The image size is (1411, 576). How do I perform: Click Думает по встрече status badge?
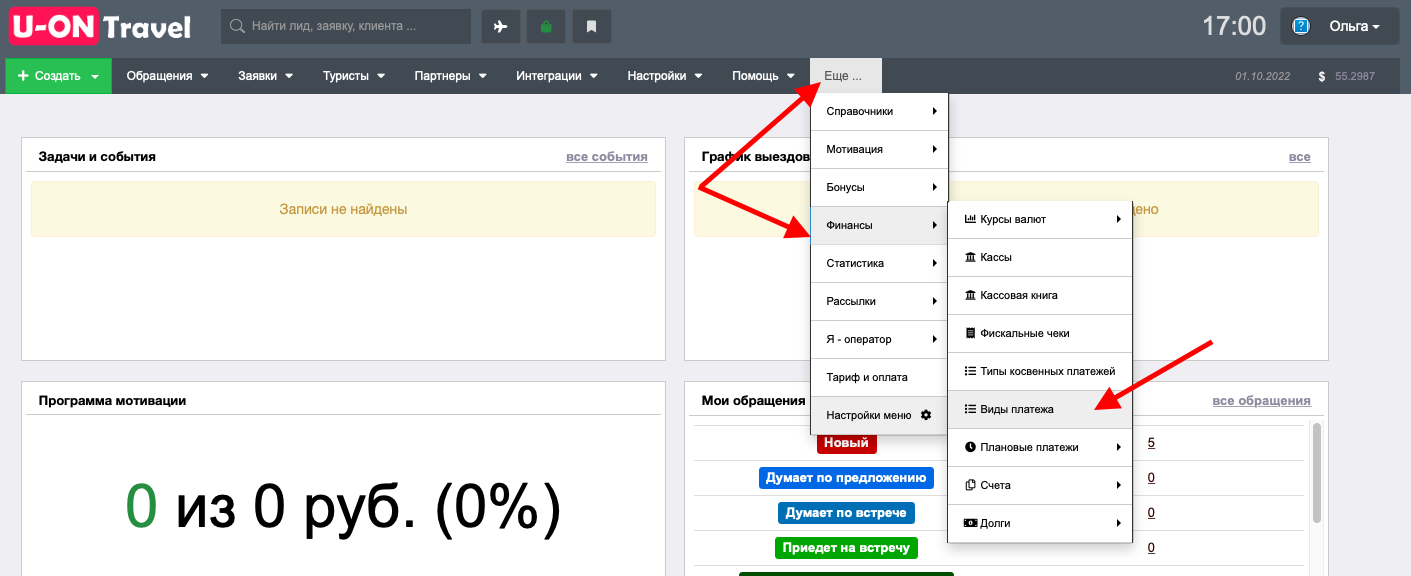(x=846, y=513)
